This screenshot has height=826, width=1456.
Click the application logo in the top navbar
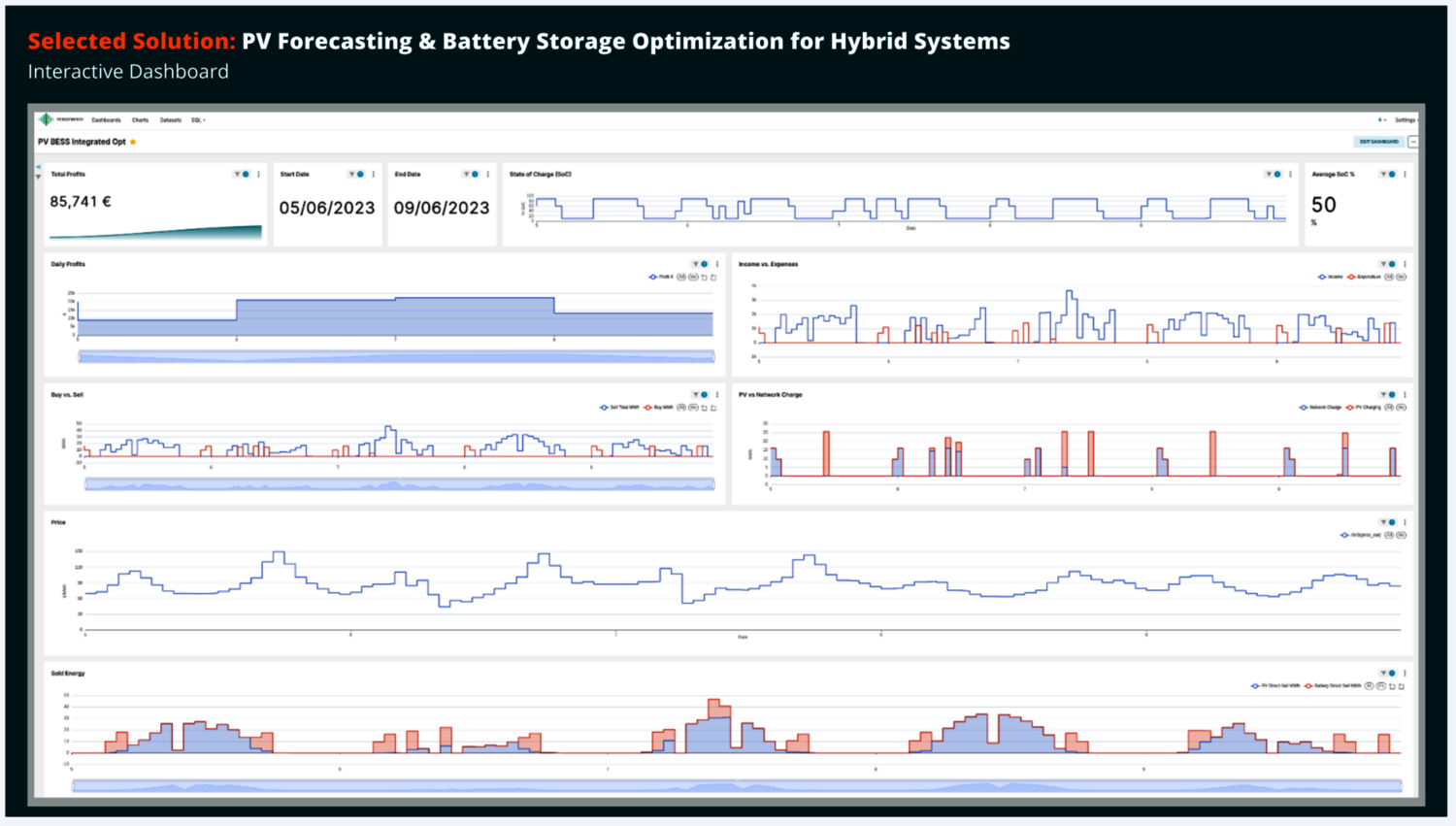[x=46, y=119]
